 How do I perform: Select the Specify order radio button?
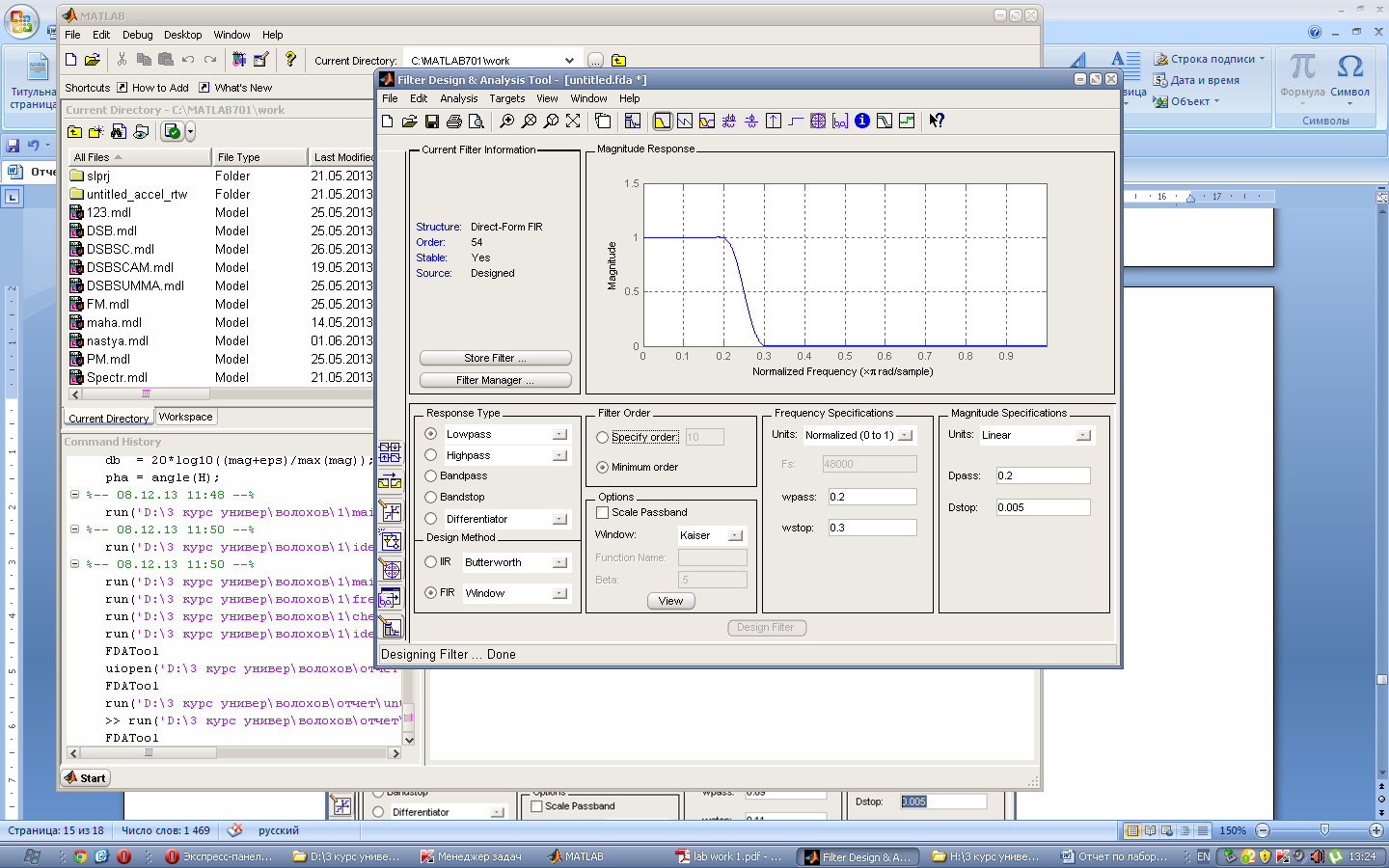(603, 437)
